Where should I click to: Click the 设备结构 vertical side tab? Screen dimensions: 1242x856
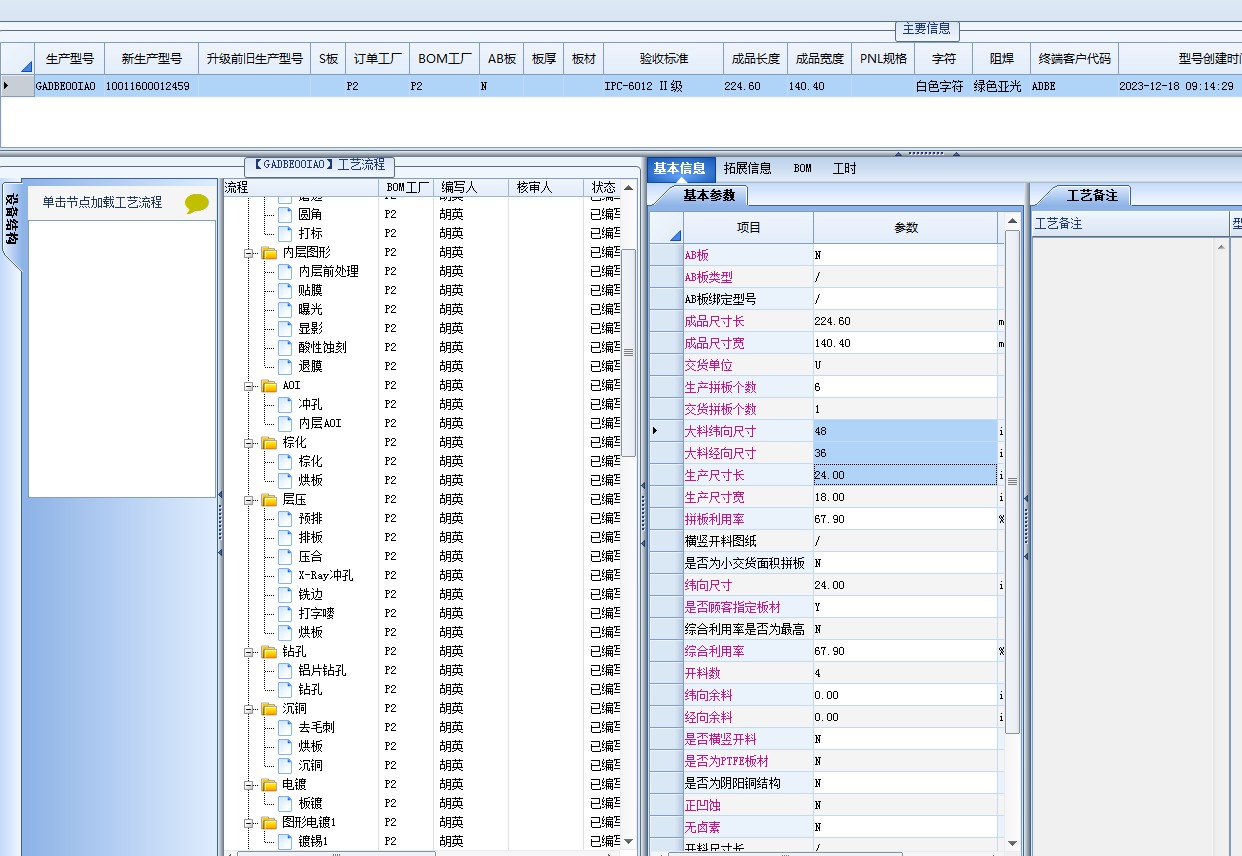[x=12, y=220]
